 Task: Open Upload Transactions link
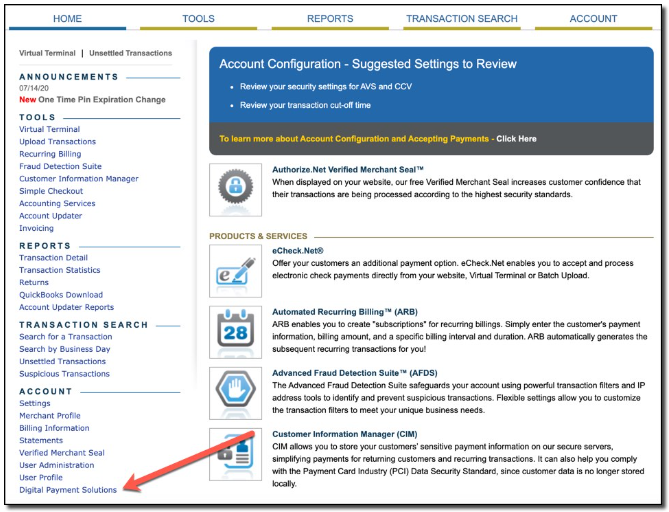pos(58,142)
